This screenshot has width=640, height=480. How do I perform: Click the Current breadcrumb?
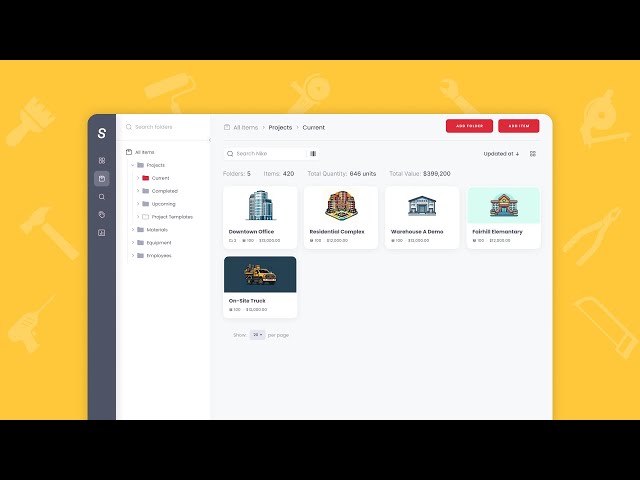click(314, 127)
